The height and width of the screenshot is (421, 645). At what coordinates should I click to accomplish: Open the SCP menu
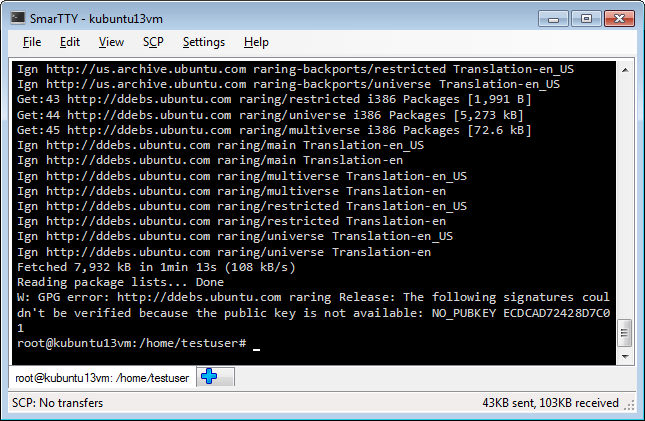[x=153, y=42]
